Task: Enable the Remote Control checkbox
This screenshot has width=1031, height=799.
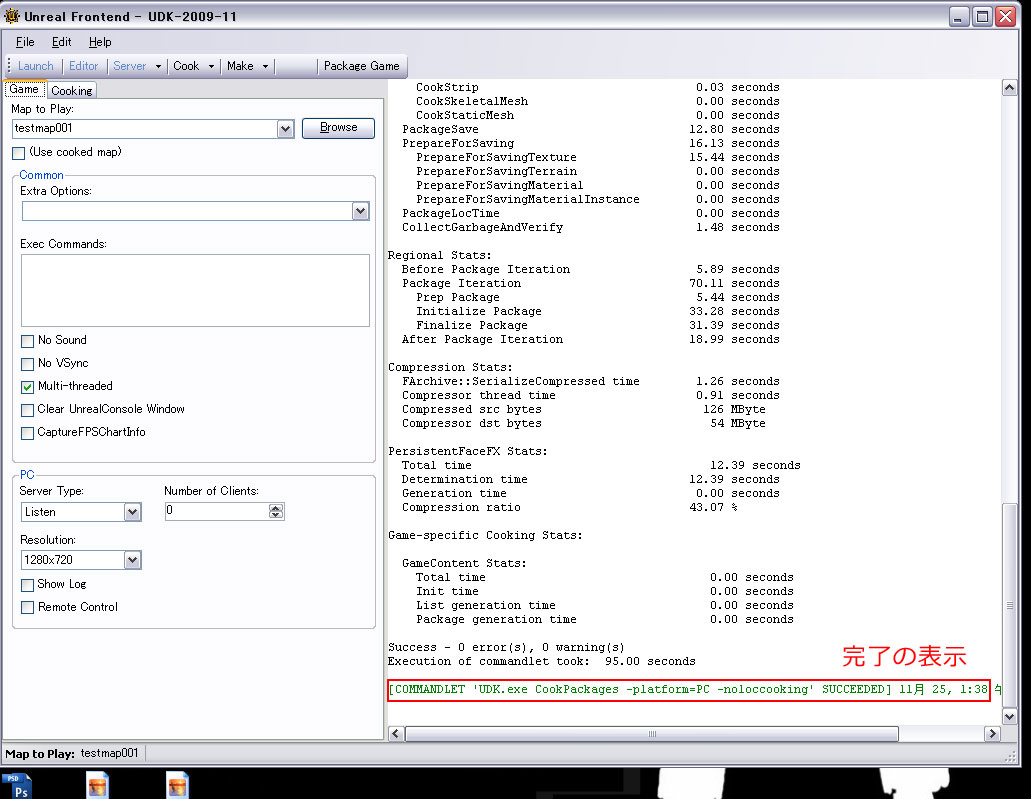Action: (28, 608)
